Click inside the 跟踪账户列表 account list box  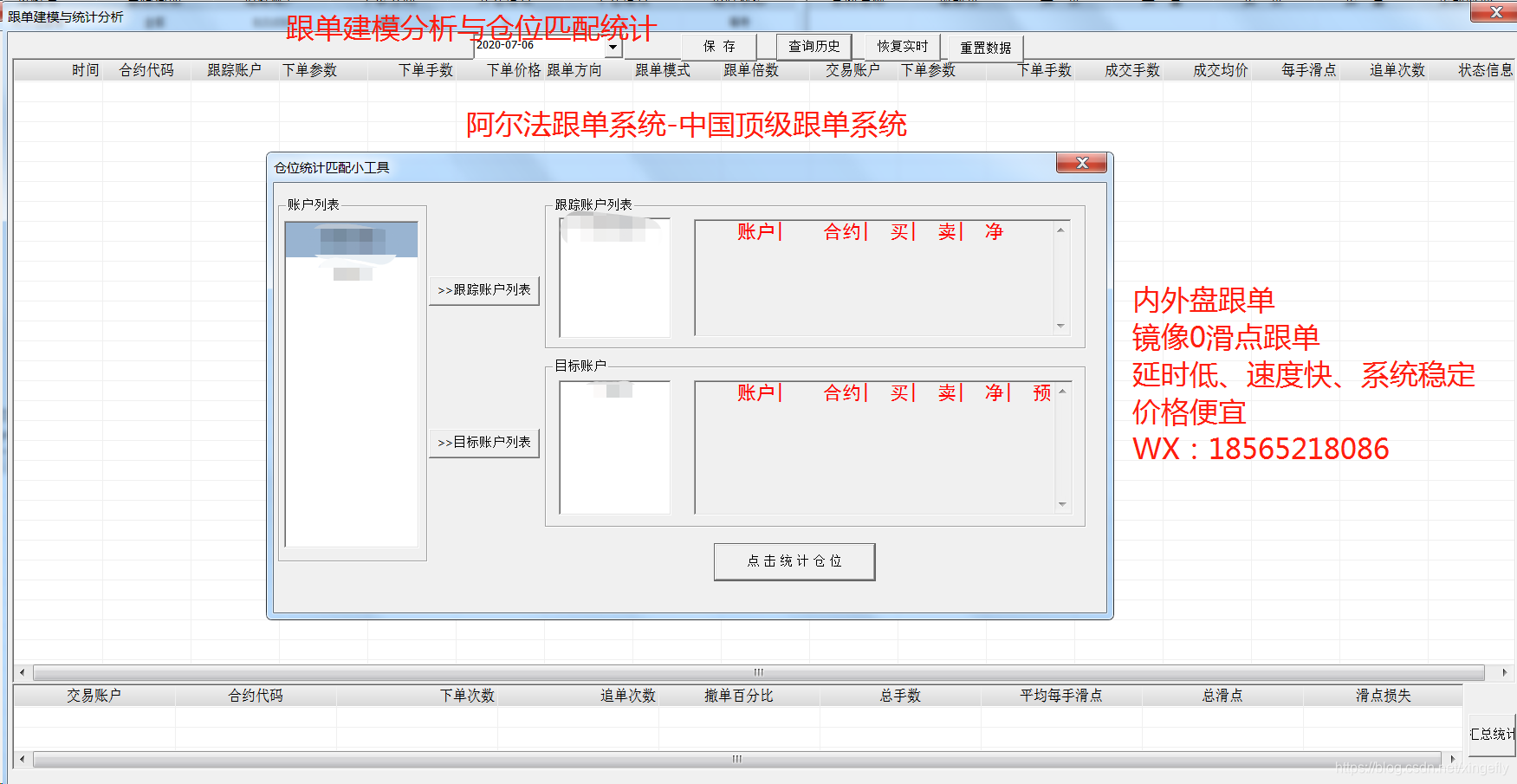tap(615, 277)
